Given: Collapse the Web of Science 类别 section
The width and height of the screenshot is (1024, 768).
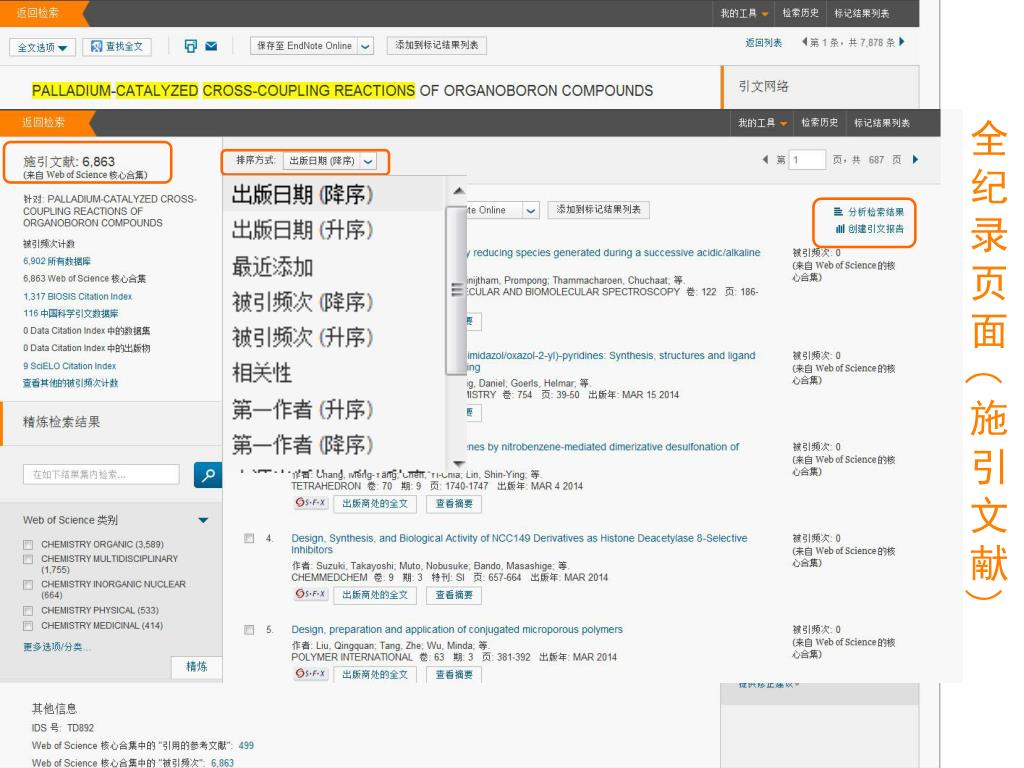Looking at the screenshot, I should tap(203, 520).
